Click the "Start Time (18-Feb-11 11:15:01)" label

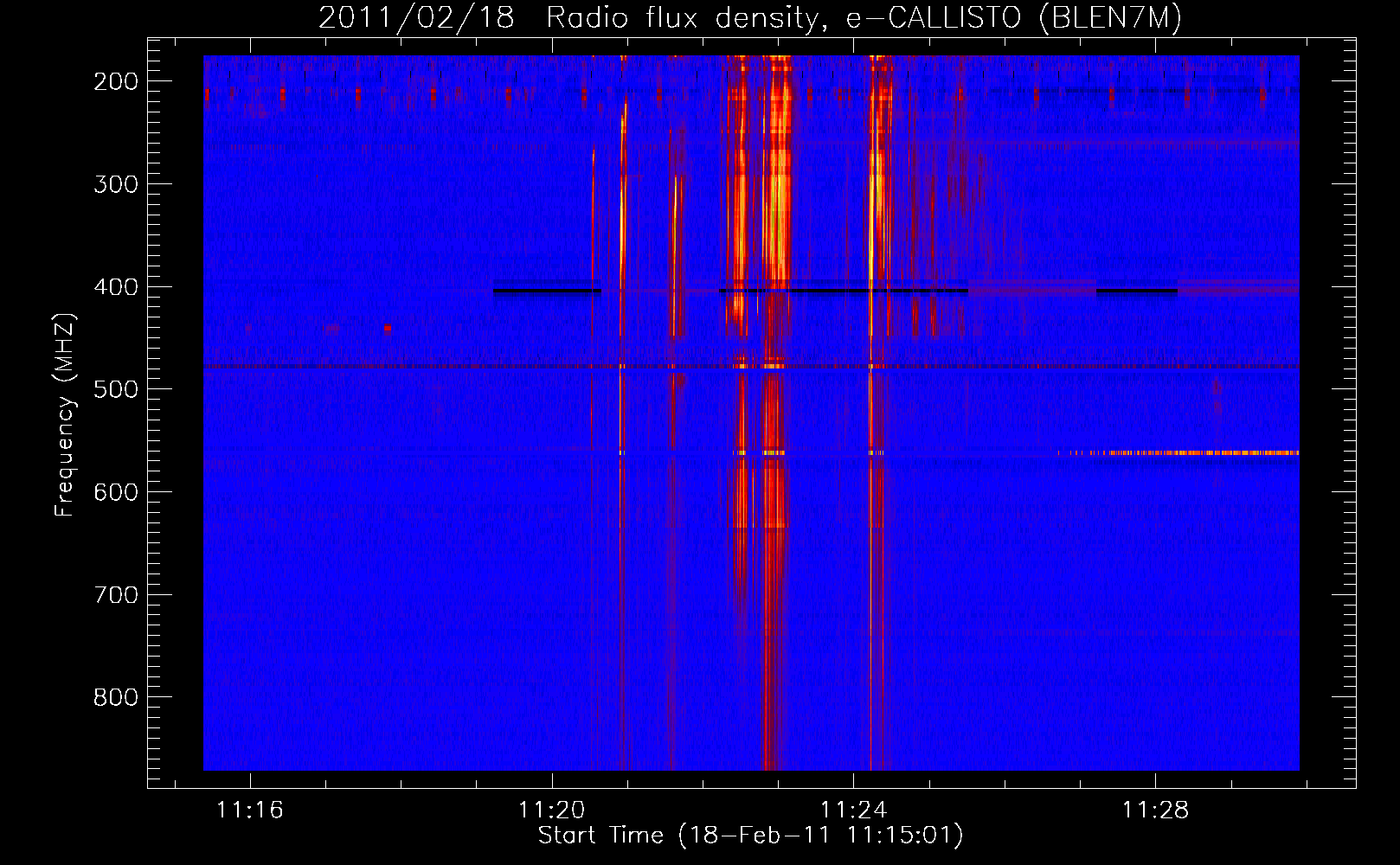coord(750,836)
